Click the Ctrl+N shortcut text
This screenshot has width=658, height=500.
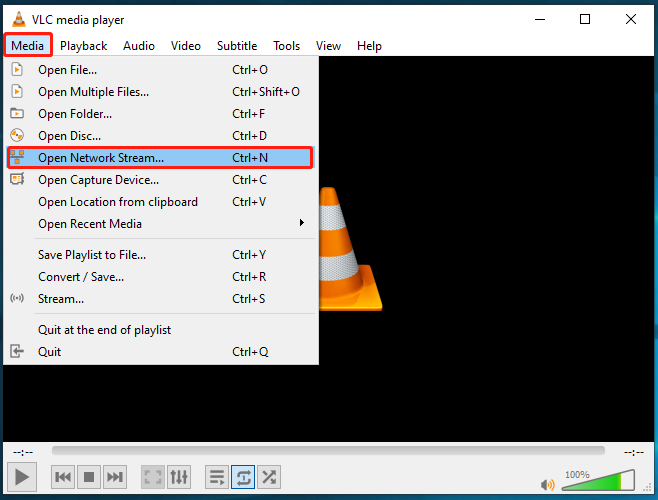pyautogui.click(x=250, y=158)
